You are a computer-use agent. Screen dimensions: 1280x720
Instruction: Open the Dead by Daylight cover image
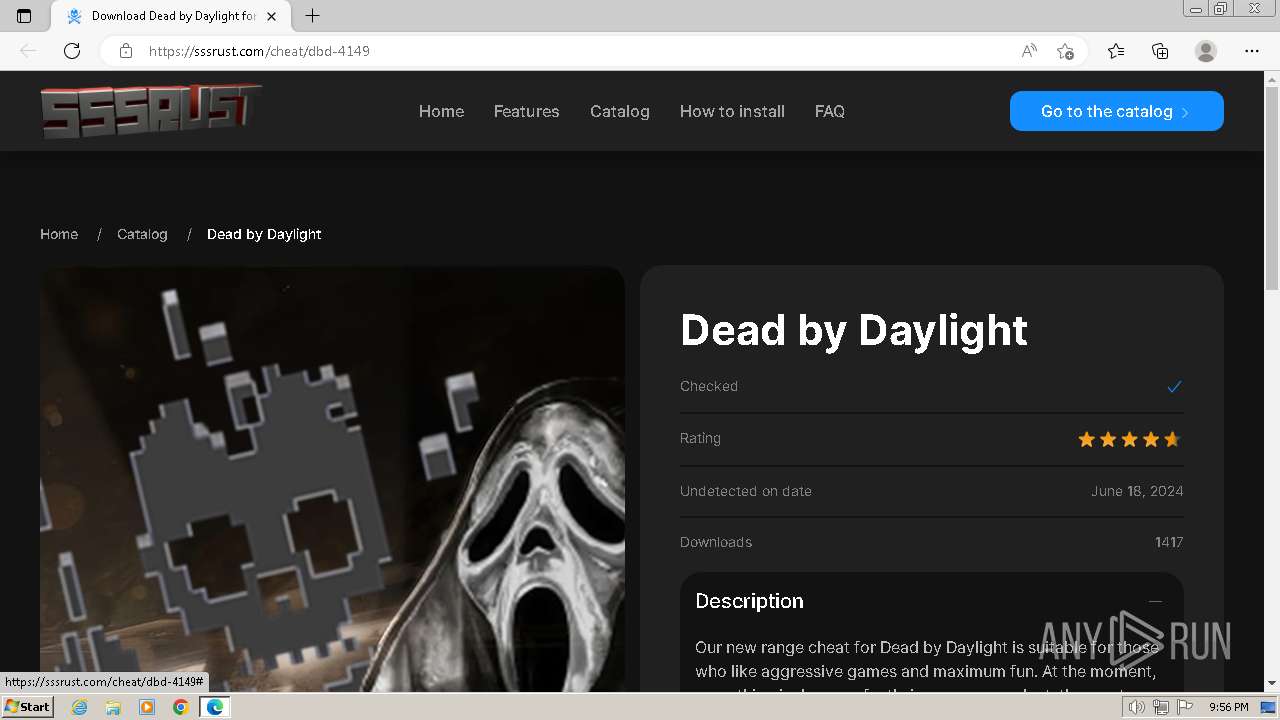(332, 478)
